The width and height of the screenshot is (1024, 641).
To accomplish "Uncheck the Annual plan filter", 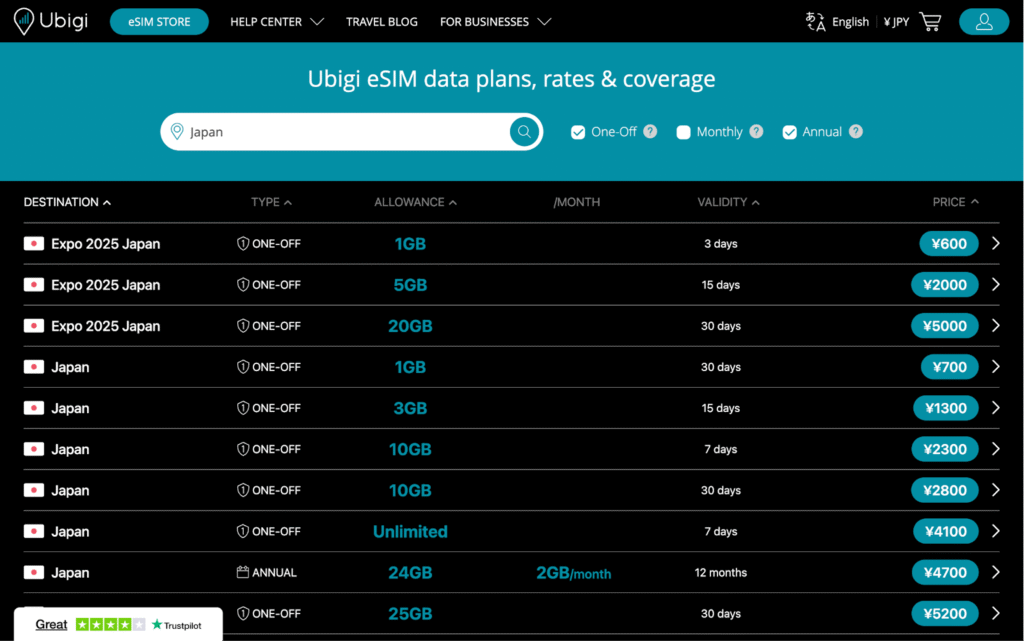I will click(x=790, y=132).
